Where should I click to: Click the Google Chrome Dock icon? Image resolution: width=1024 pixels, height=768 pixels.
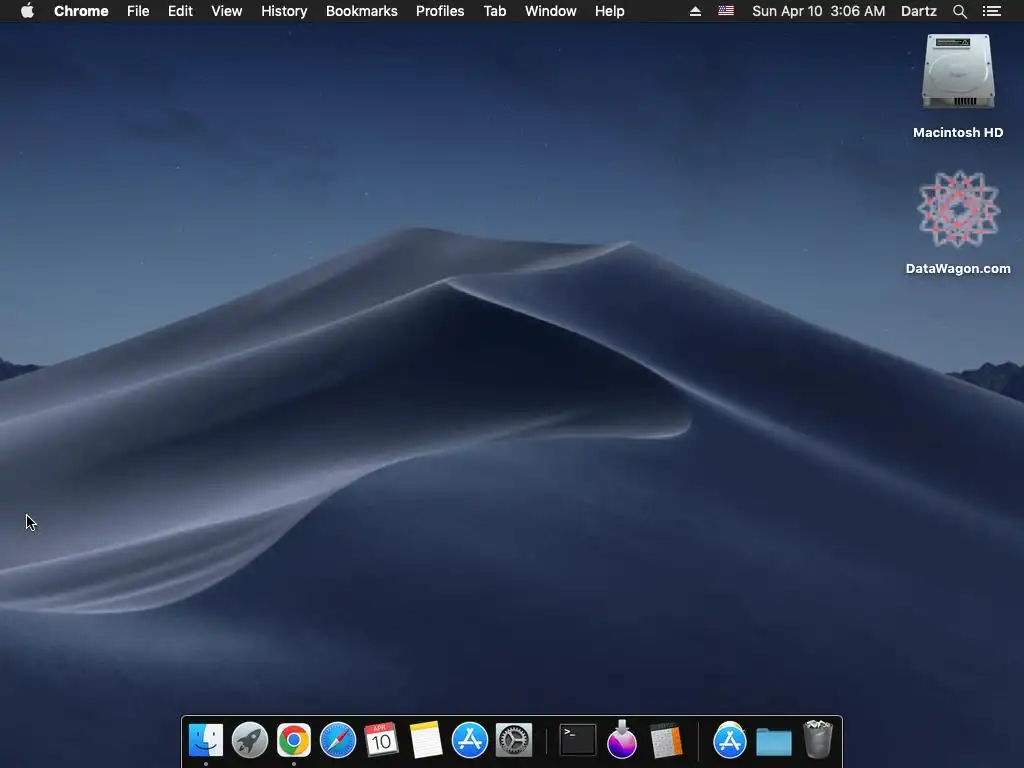pos(294,741)
